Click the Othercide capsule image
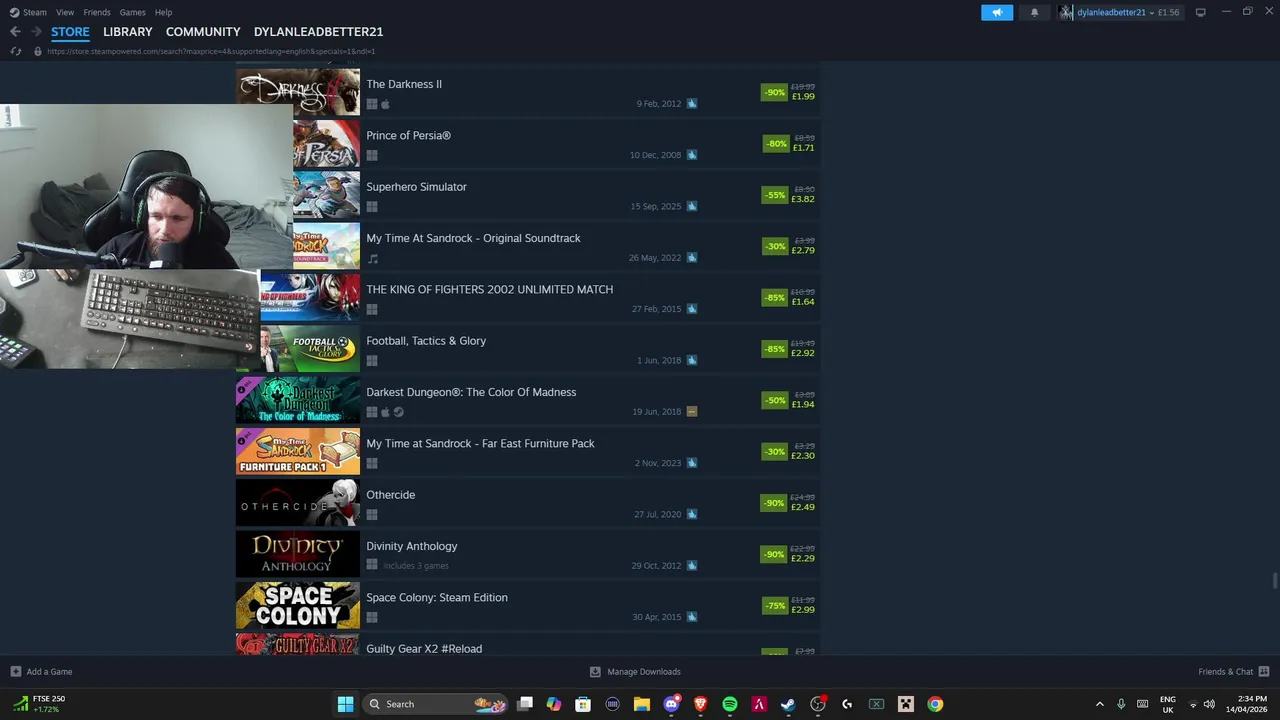 (298, 503)
